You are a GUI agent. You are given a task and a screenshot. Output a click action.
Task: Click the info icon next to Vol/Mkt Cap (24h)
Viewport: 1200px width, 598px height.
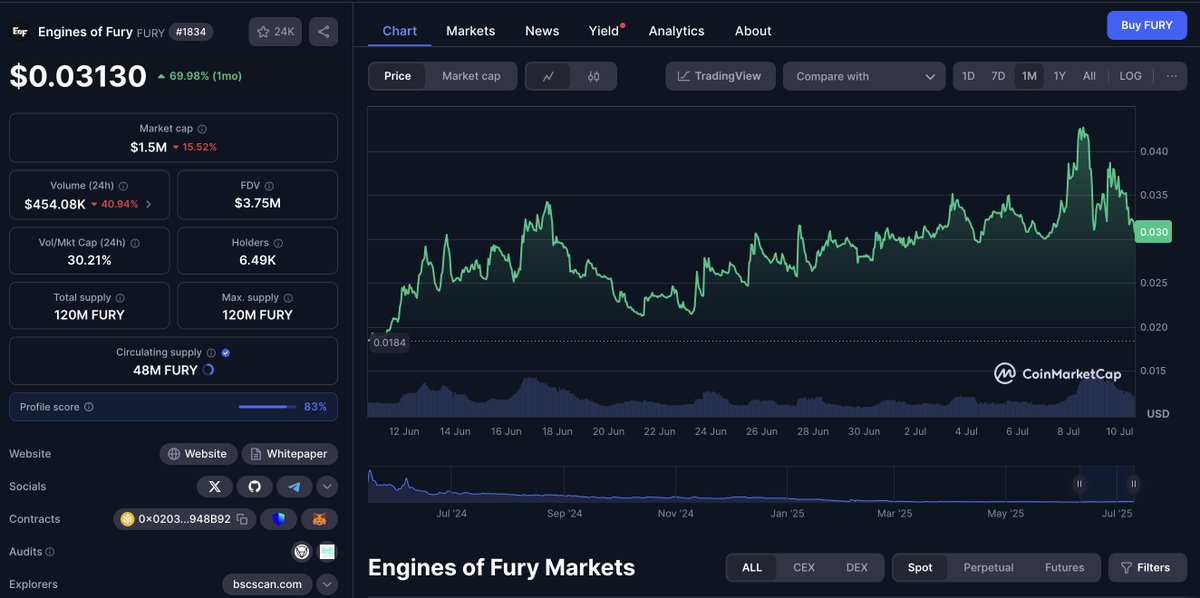(x=135, y=243)
